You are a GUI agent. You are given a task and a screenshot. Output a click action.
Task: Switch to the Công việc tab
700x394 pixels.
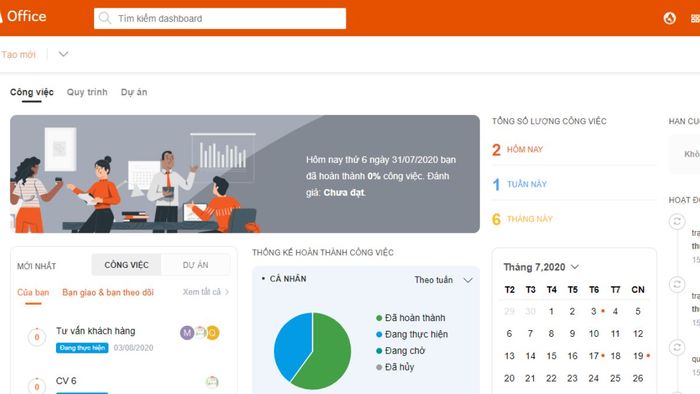pyautogui.click(x=32, y=92)
